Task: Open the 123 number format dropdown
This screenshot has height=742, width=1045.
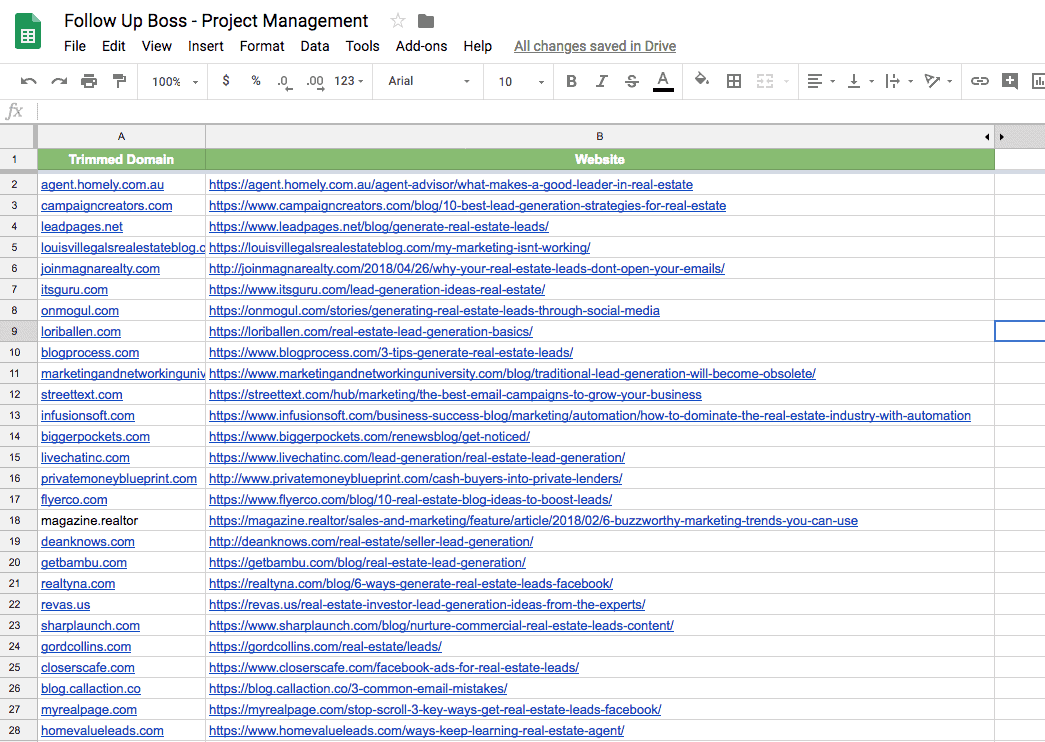Action: [349, 81]
